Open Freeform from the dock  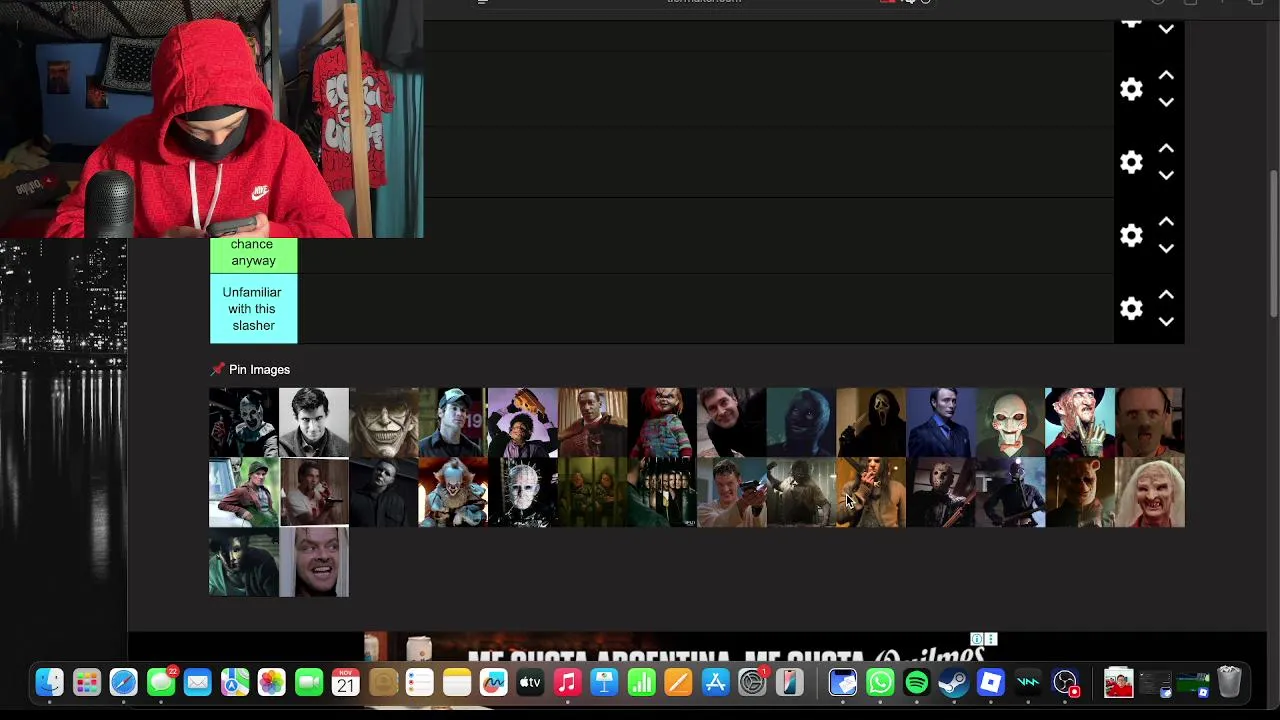(x=493, y=683)
